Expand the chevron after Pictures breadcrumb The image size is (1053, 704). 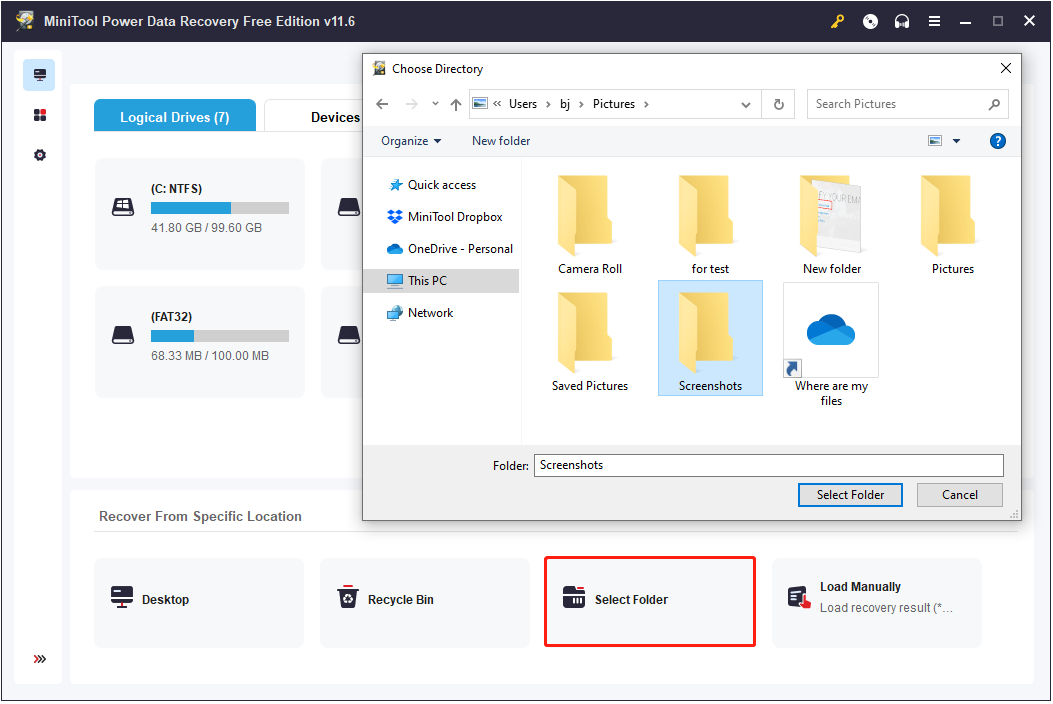click(646, 104)
